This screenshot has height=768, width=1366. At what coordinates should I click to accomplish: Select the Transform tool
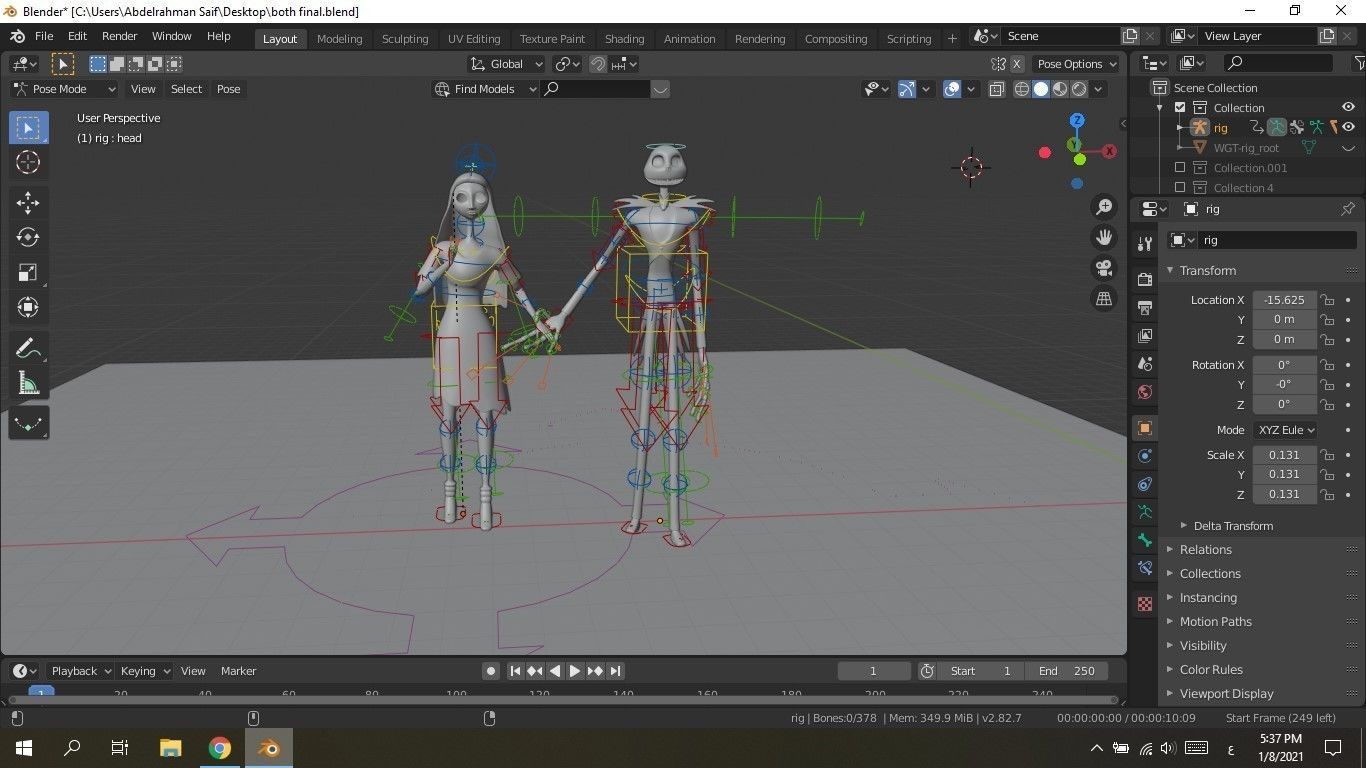[28, 308]
